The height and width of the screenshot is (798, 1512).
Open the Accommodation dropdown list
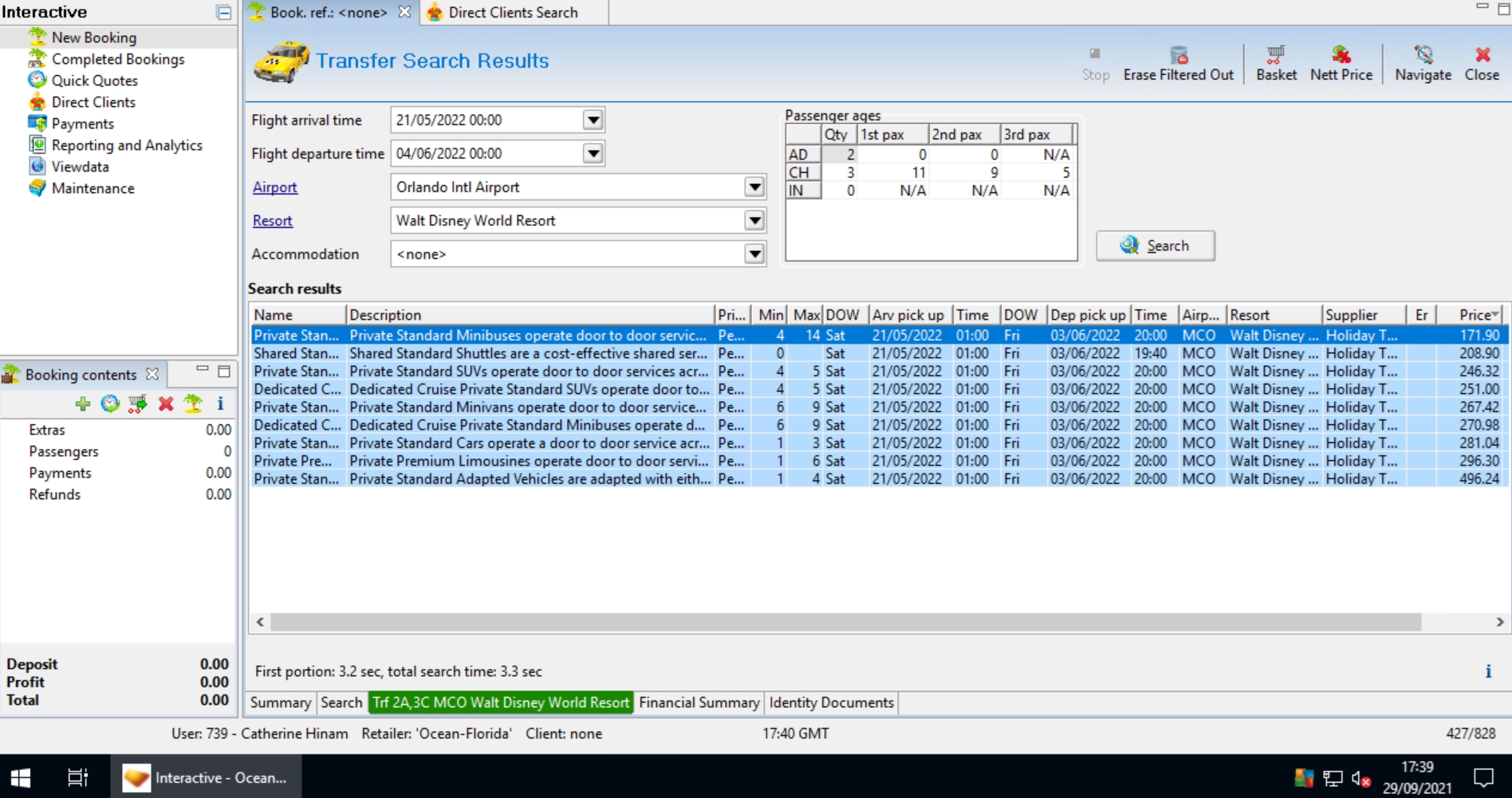click(754, 254)
